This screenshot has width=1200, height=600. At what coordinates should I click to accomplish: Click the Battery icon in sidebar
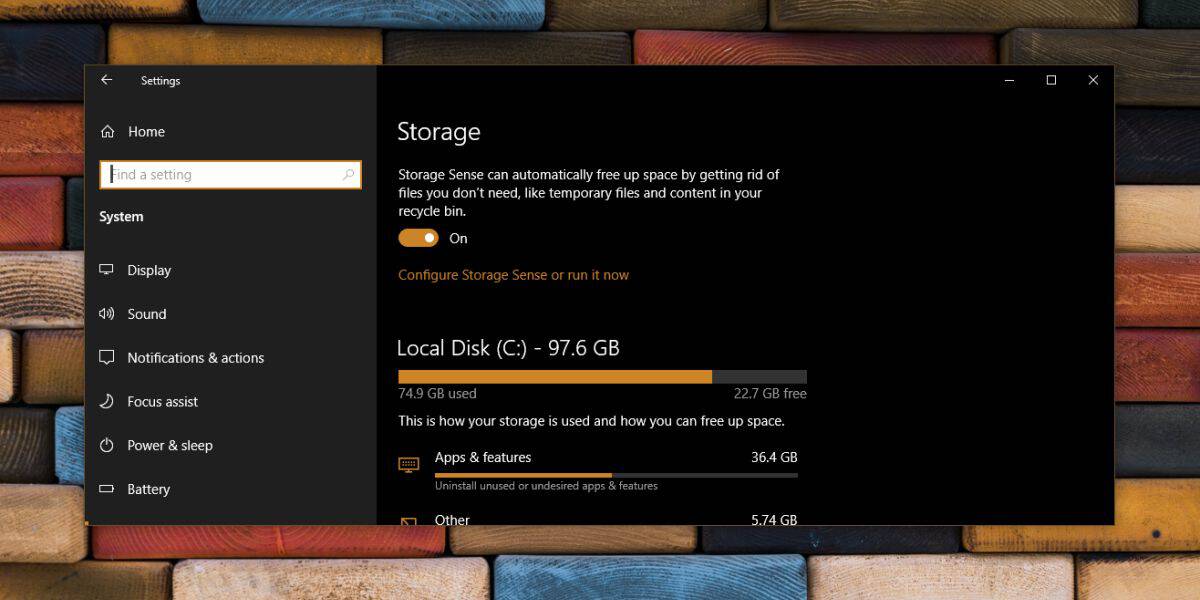click(107, 489)
